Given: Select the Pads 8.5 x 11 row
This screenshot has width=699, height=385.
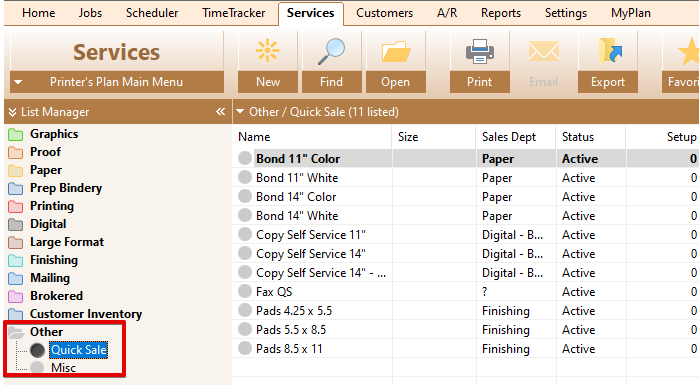Looking at the screenshot, I should click(x=465, y=348).
